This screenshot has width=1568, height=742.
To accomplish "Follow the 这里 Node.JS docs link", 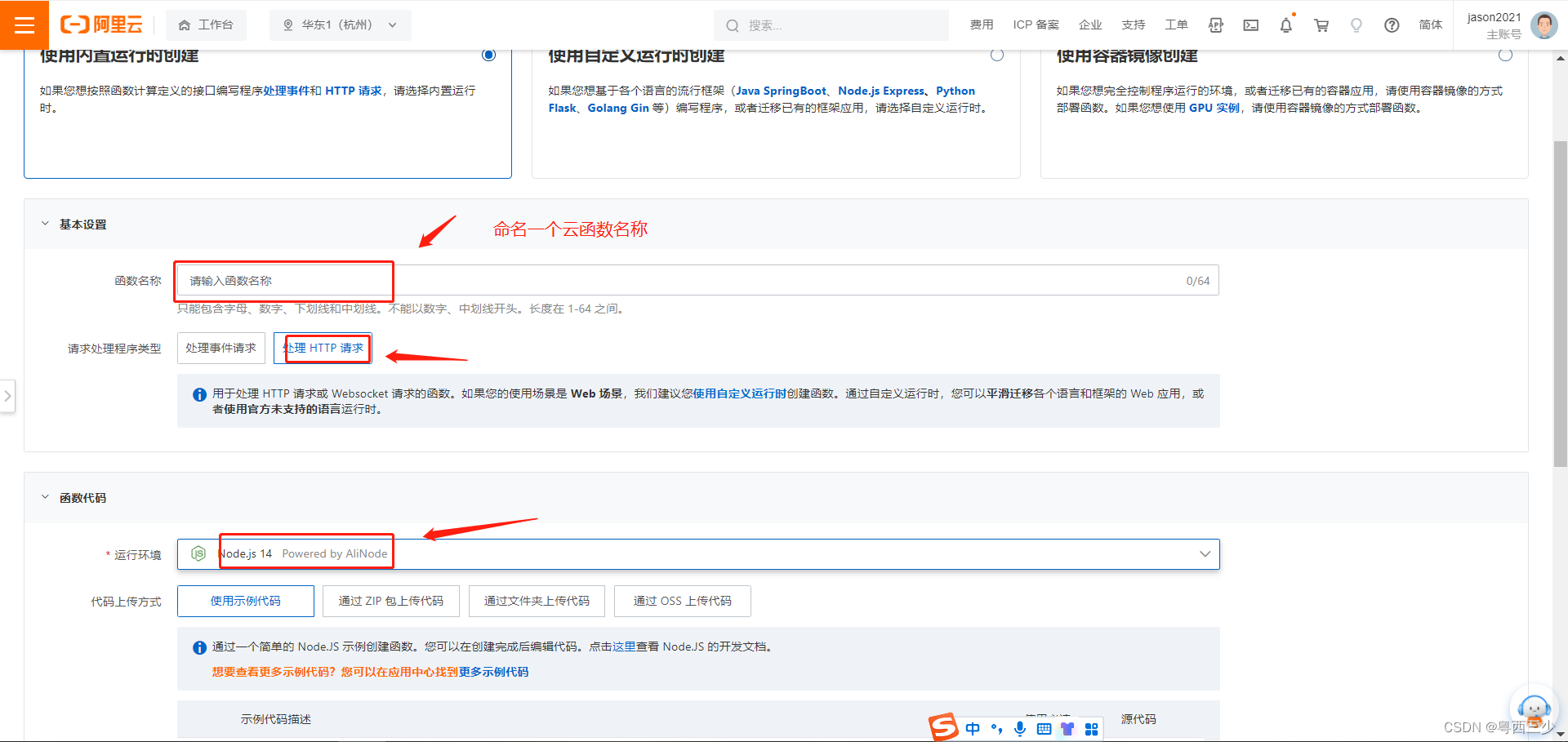I will tap(624, 646).
